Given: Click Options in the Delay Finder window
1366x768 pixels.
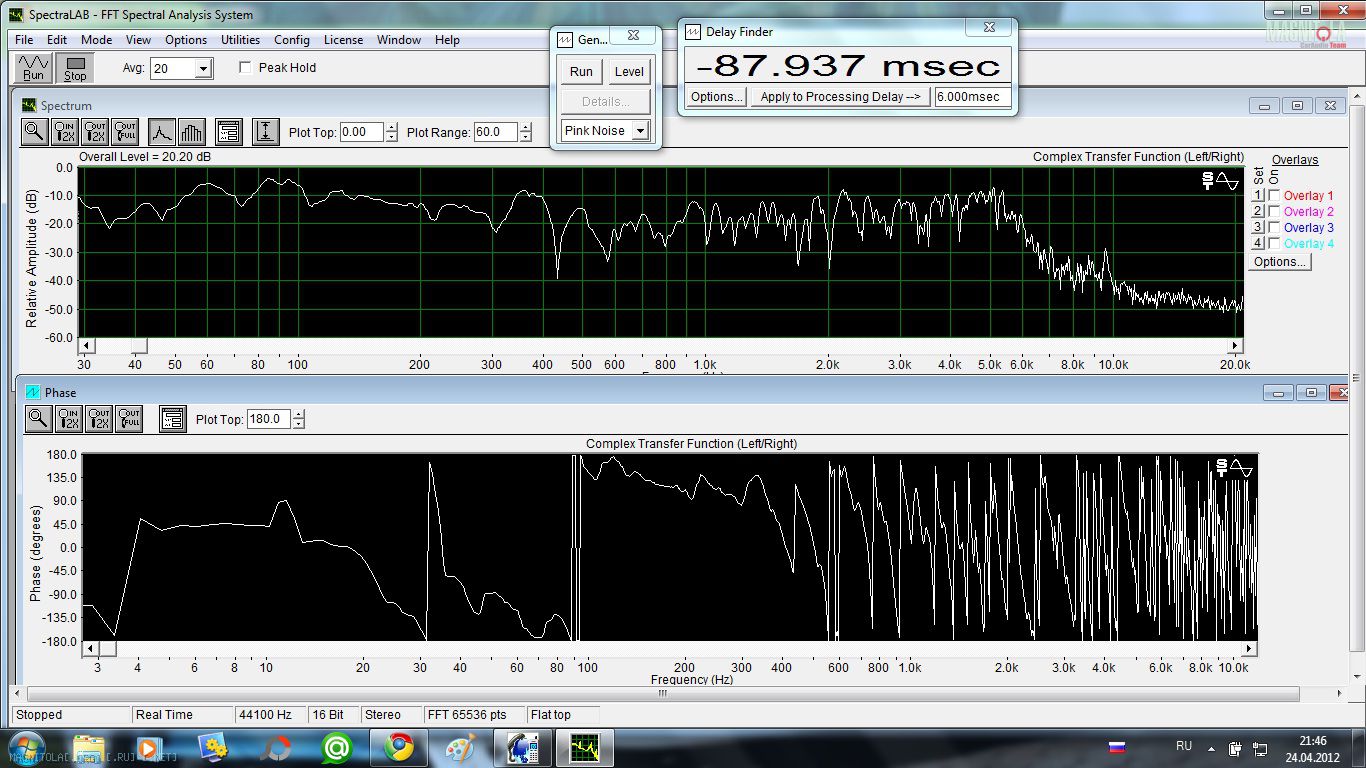Looking at the screenshot, I should point(717,97).
